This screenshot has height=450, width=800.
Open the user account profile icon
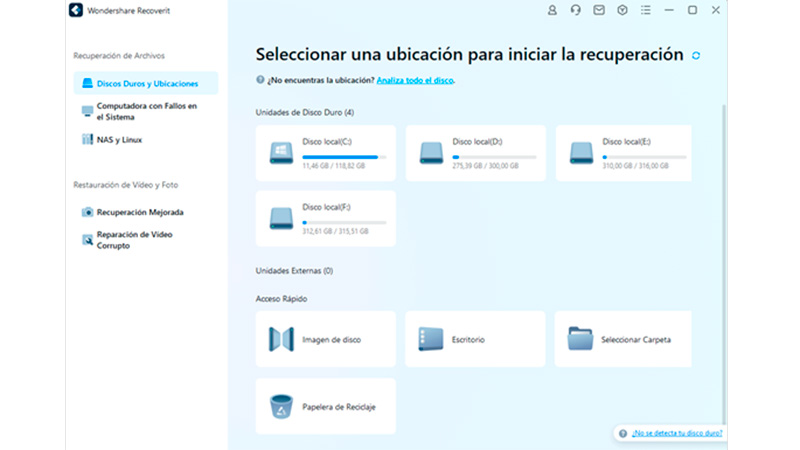click(552, 10)
